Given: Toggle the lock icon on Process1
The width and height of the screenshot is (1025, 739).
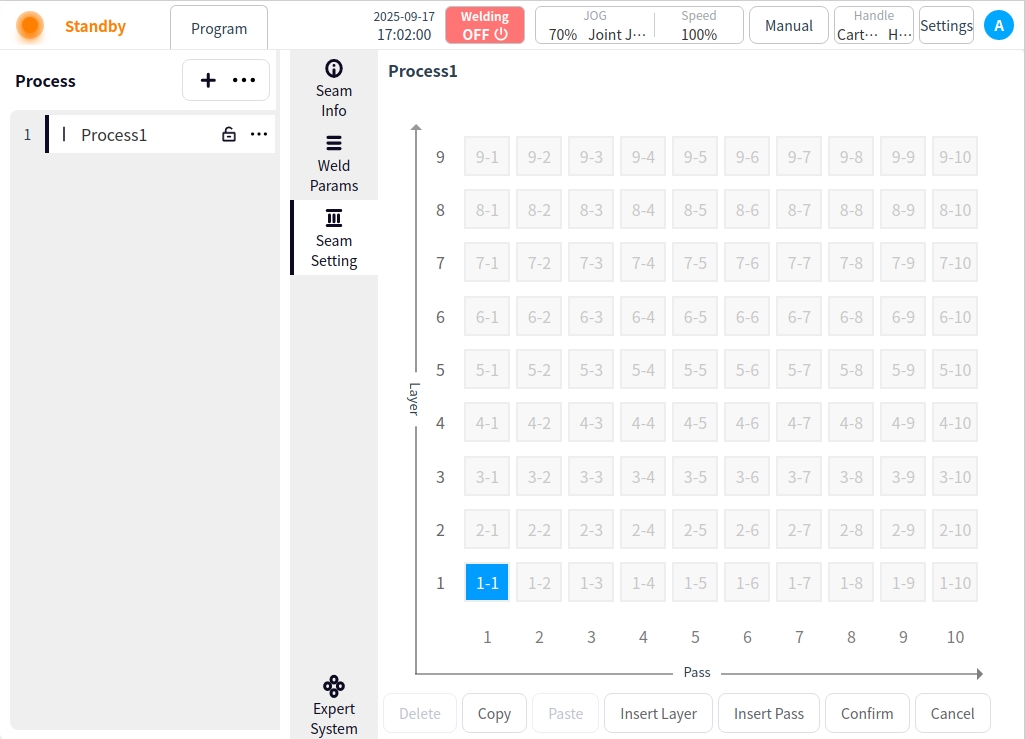Looking at the screenshot, I should [x=229, y=134].
